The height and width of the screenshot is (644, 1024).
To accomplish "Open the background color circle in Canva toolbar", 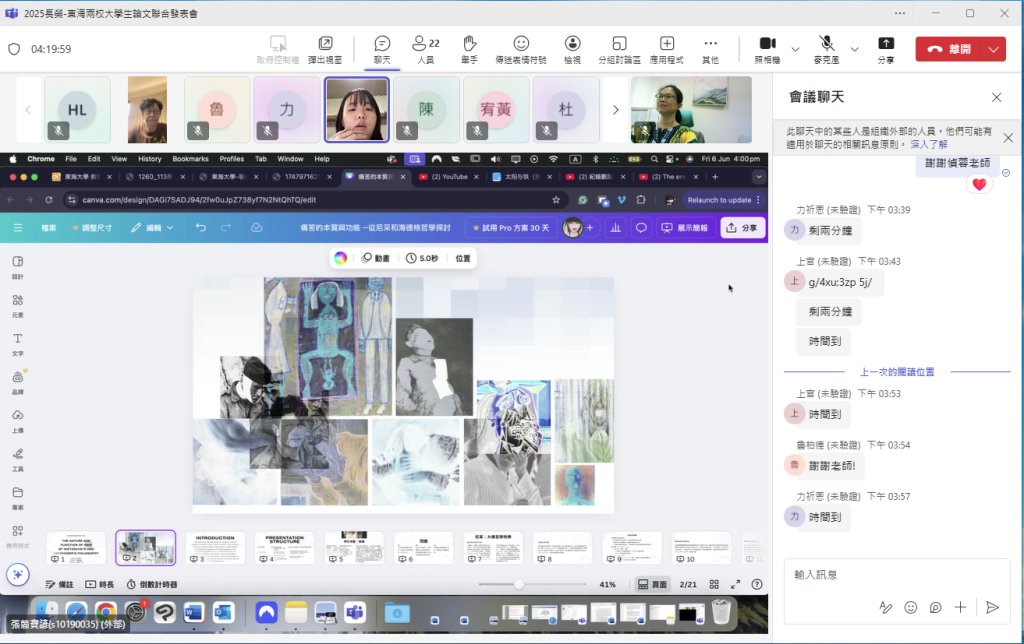I will click(340, 258).
